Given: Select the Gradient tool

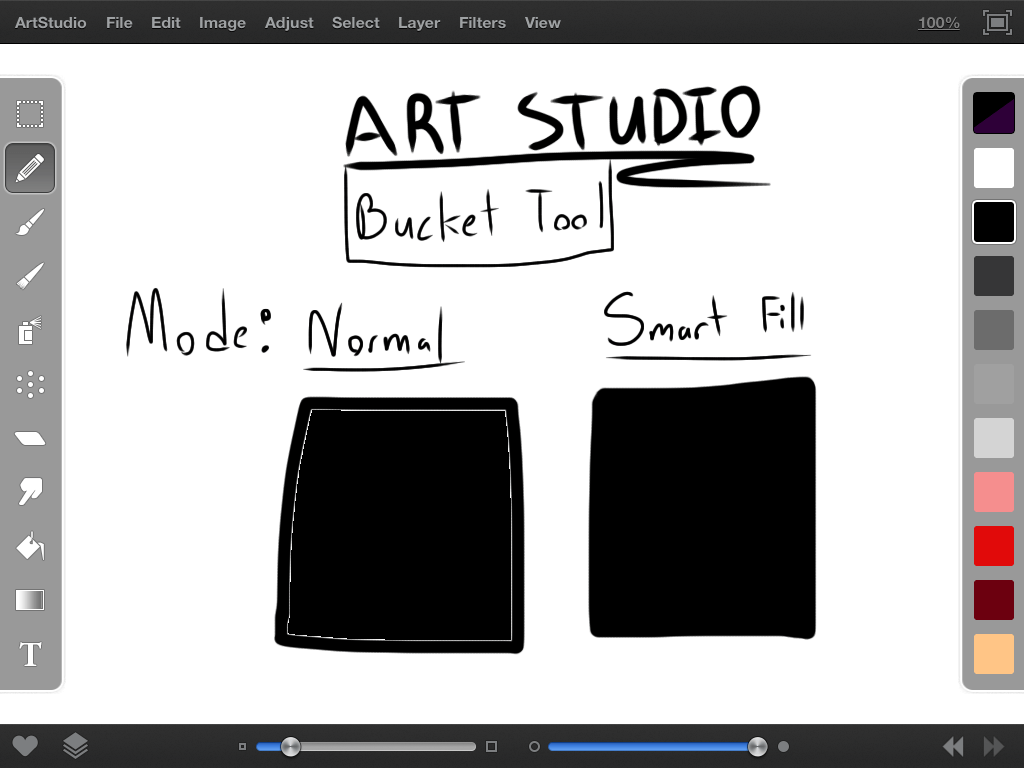Looking at the screenshot, I should pyautogui.click(x=30, y=600).
